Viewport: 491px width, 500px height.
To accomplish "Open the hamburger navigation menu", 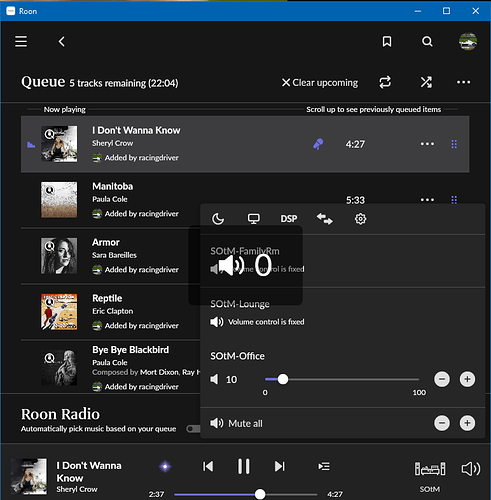I will pos(21,42).
